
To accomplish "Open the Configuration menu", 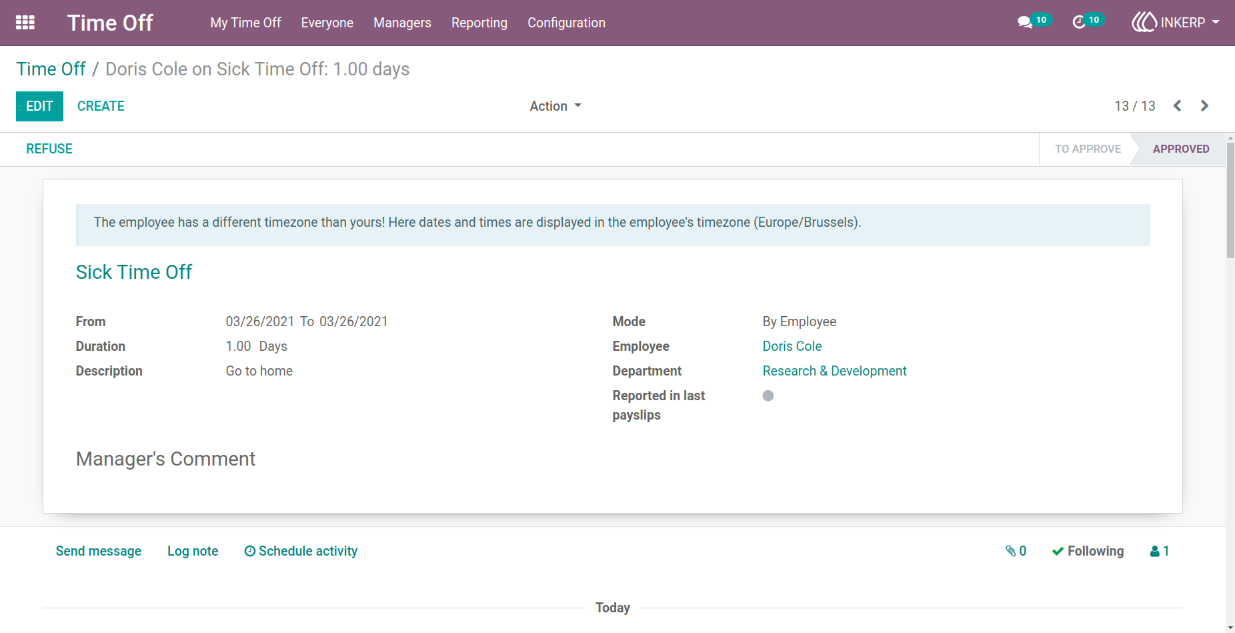I will tap(566, 22).
